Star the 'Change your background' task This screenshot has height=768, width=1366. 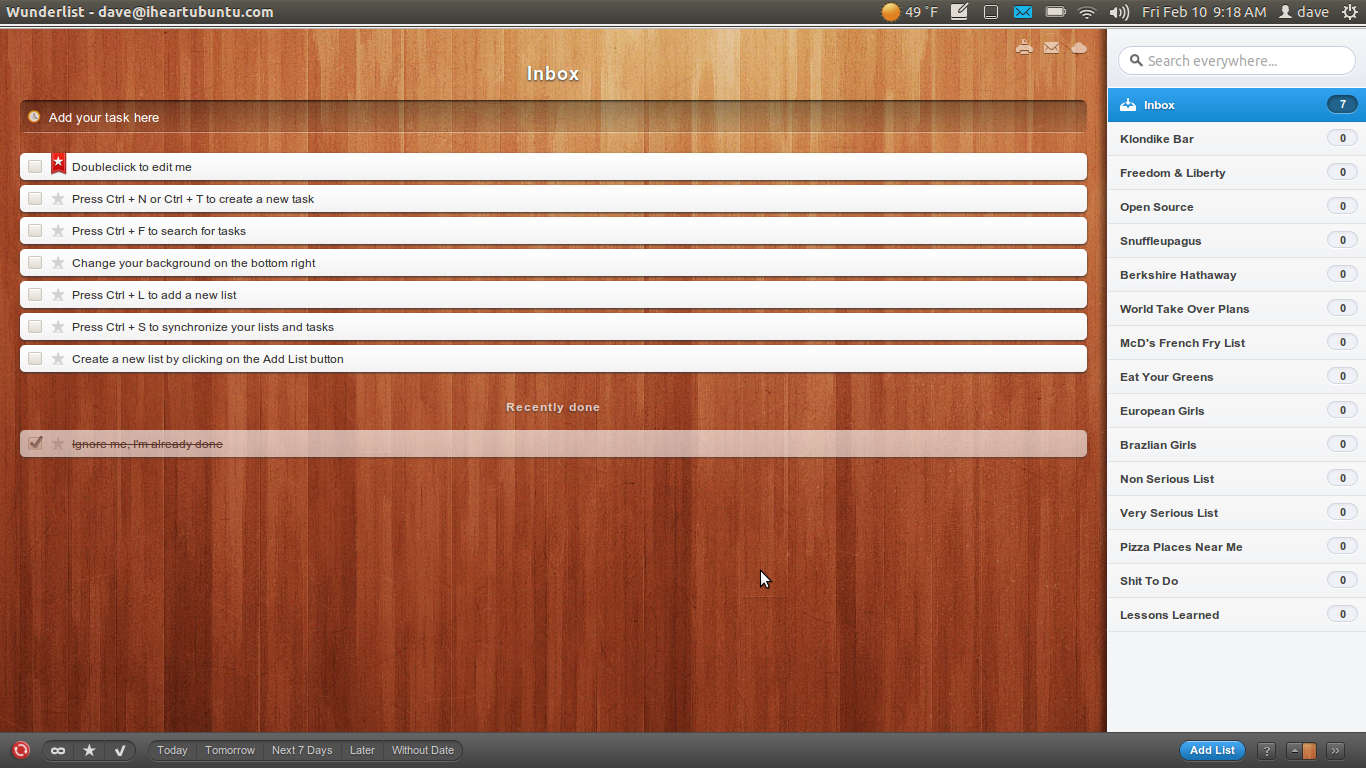58,263
